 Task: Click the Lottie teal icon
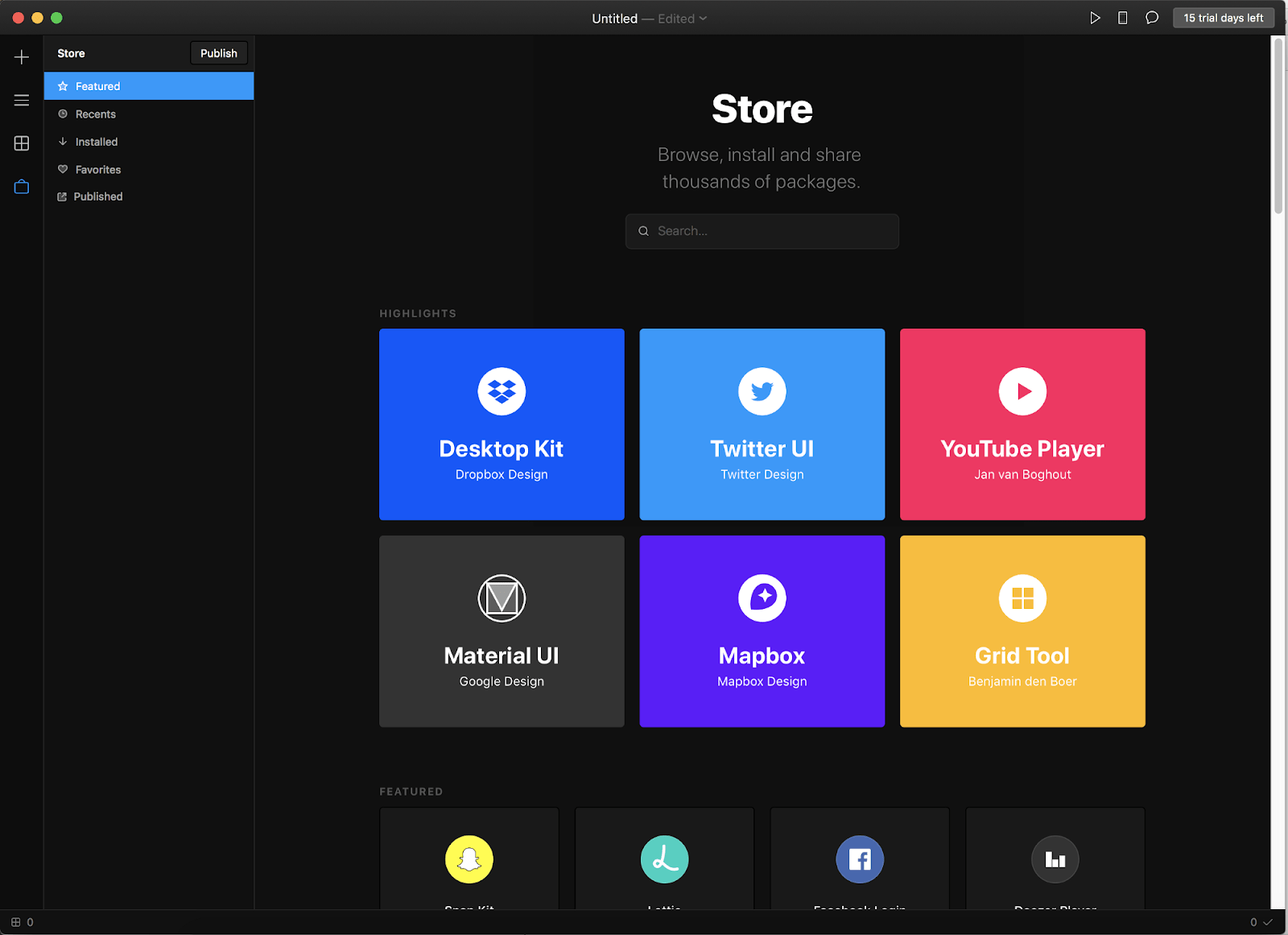tap(665, 859)
